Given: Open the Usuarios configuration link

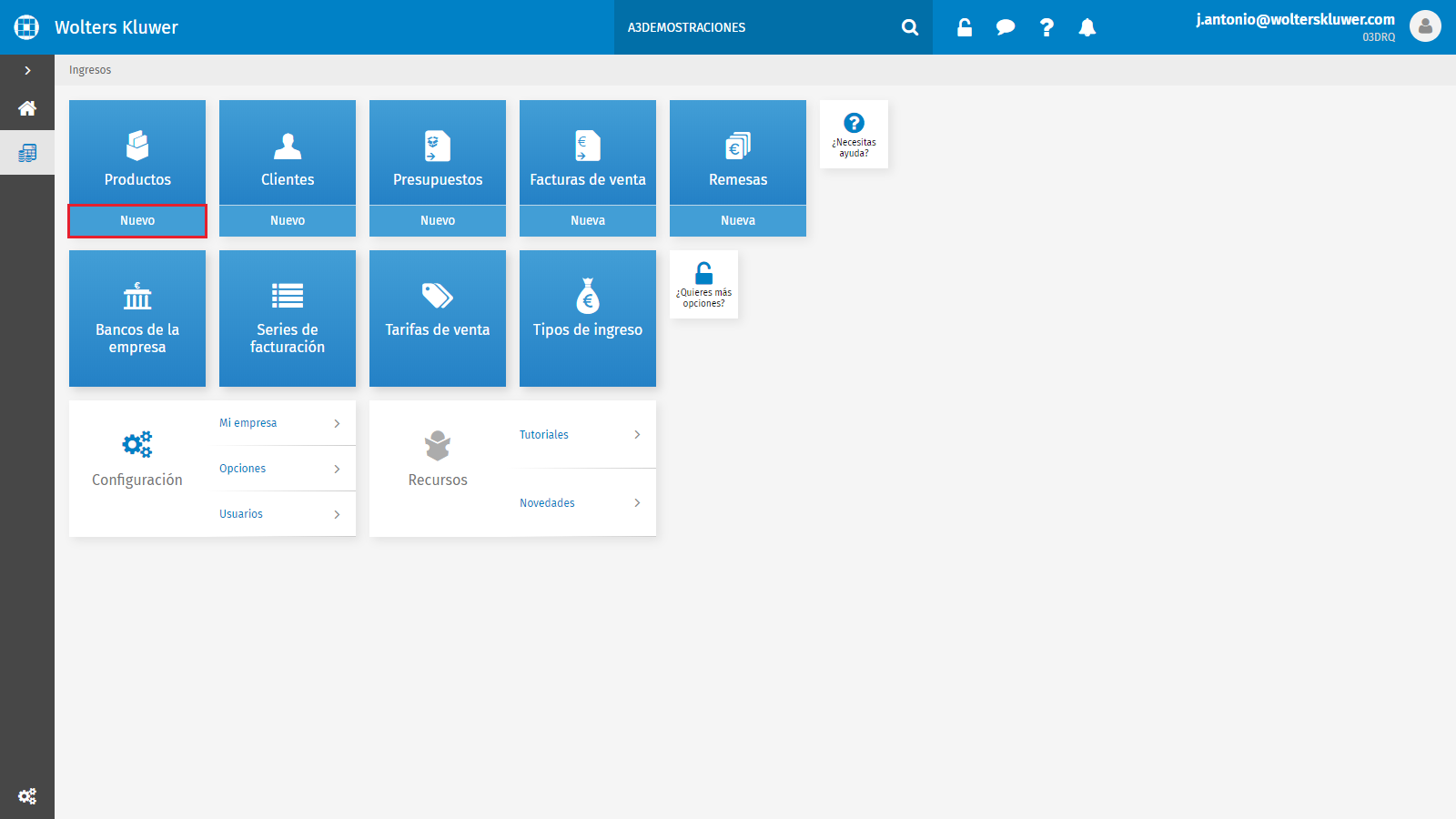Looking at the screenshot, I should pos(288,514).
